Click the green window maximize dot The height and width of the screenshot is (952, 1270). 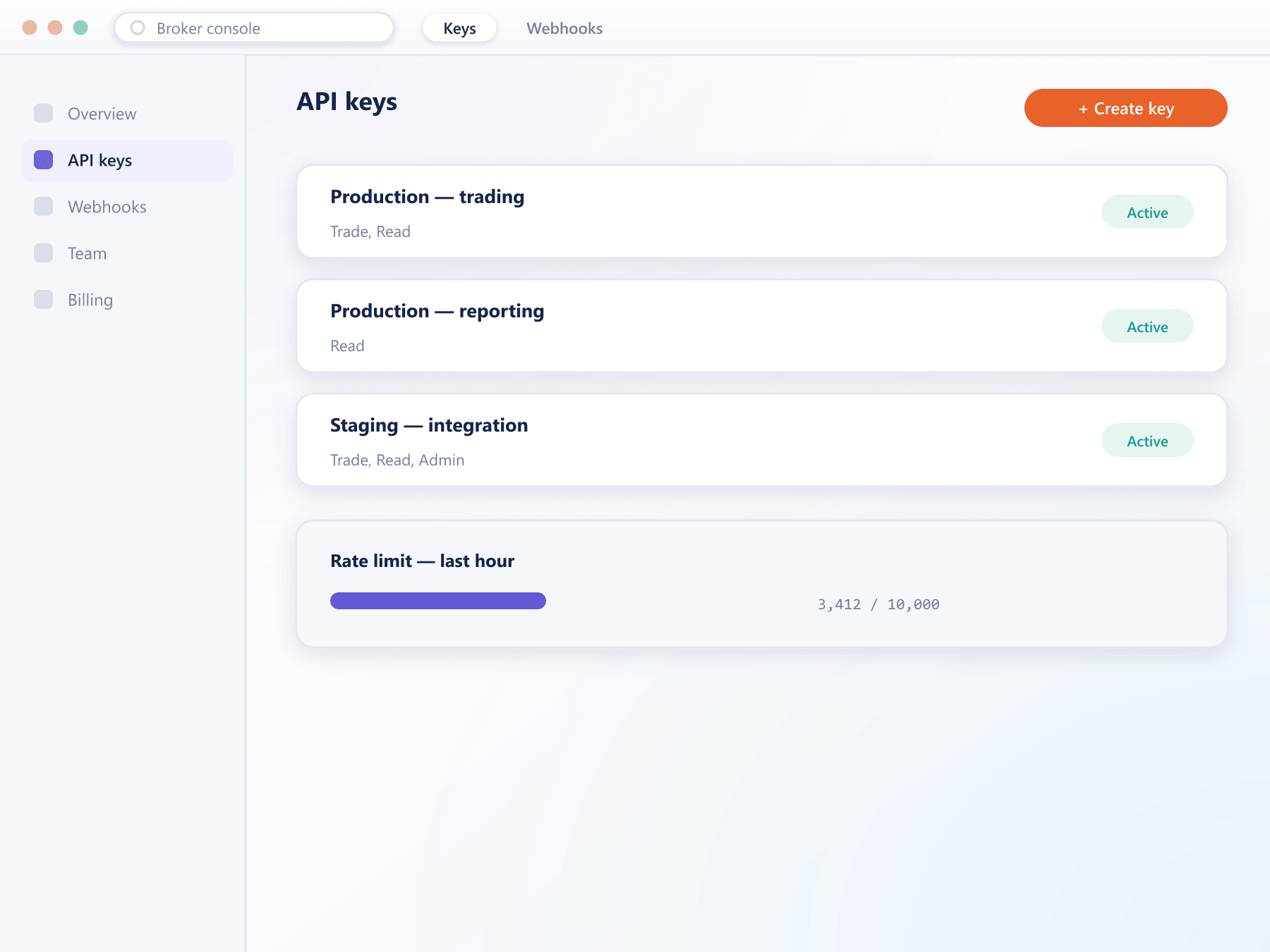(80, 28)
